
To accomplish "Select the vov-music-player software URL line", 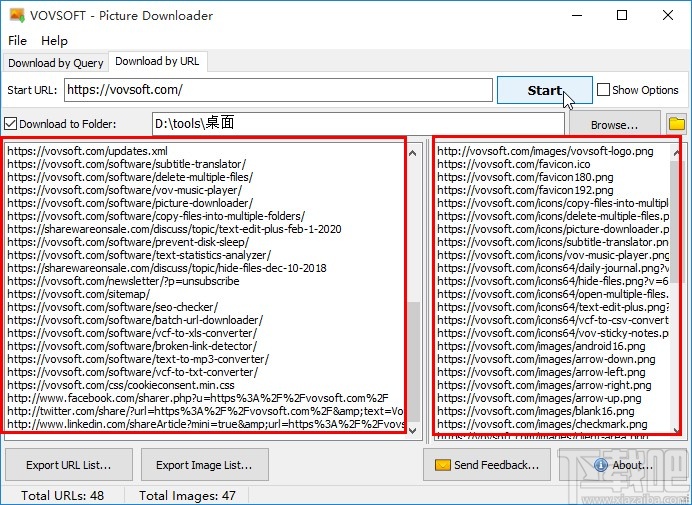I will 124,190.
